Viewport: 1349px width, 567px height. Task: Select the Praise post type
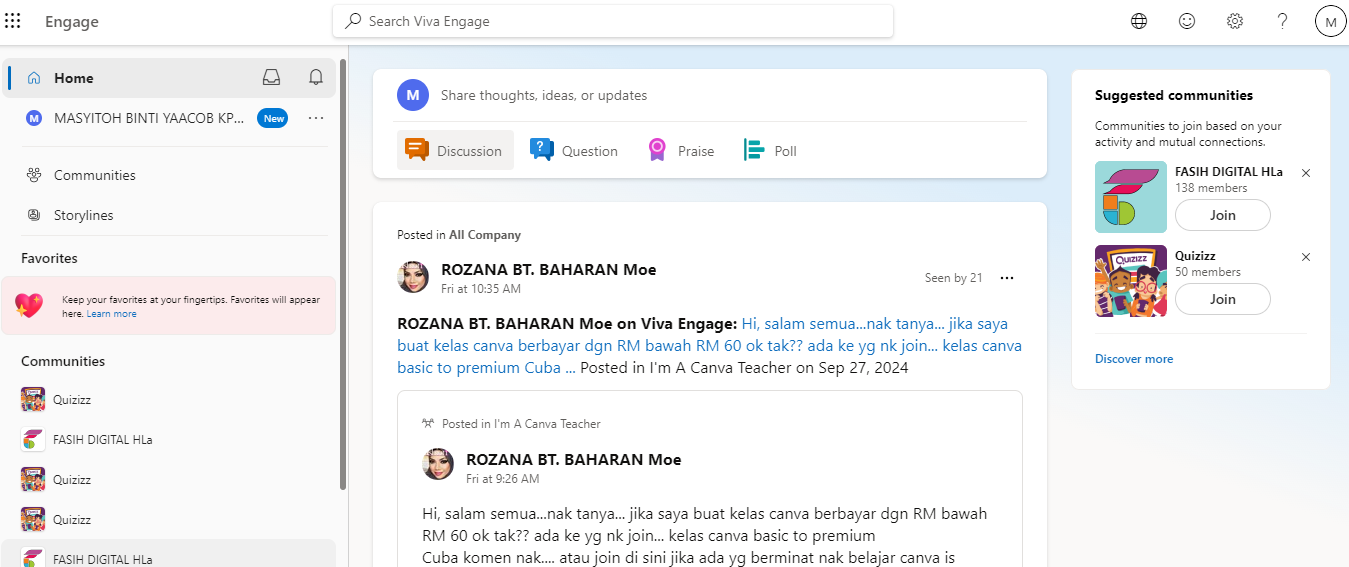(680, 150)
